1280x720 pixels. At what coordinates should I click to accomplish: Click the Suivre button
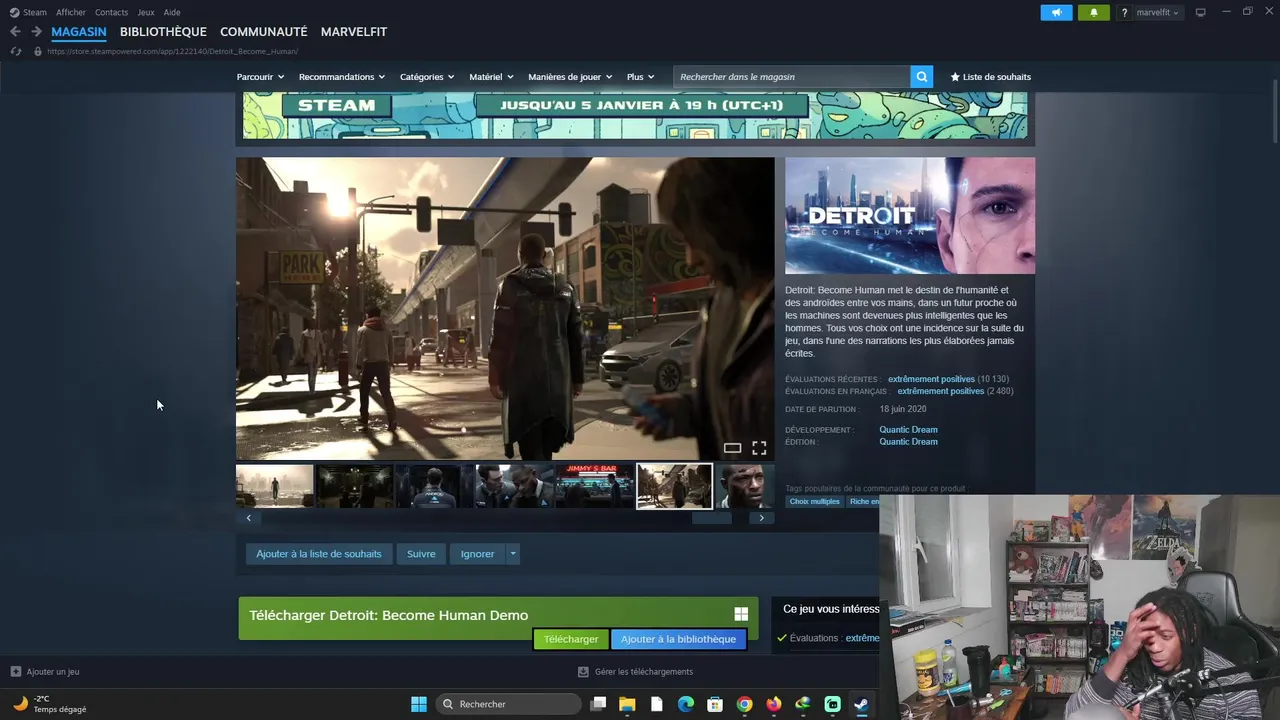(421, 554)
